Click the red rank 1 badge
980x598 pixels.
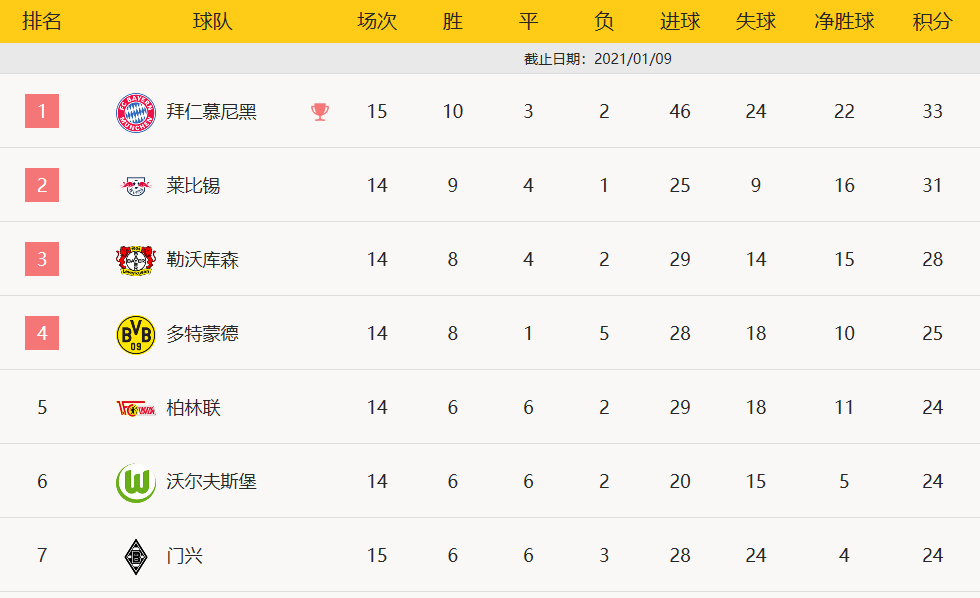pos(42,111)
